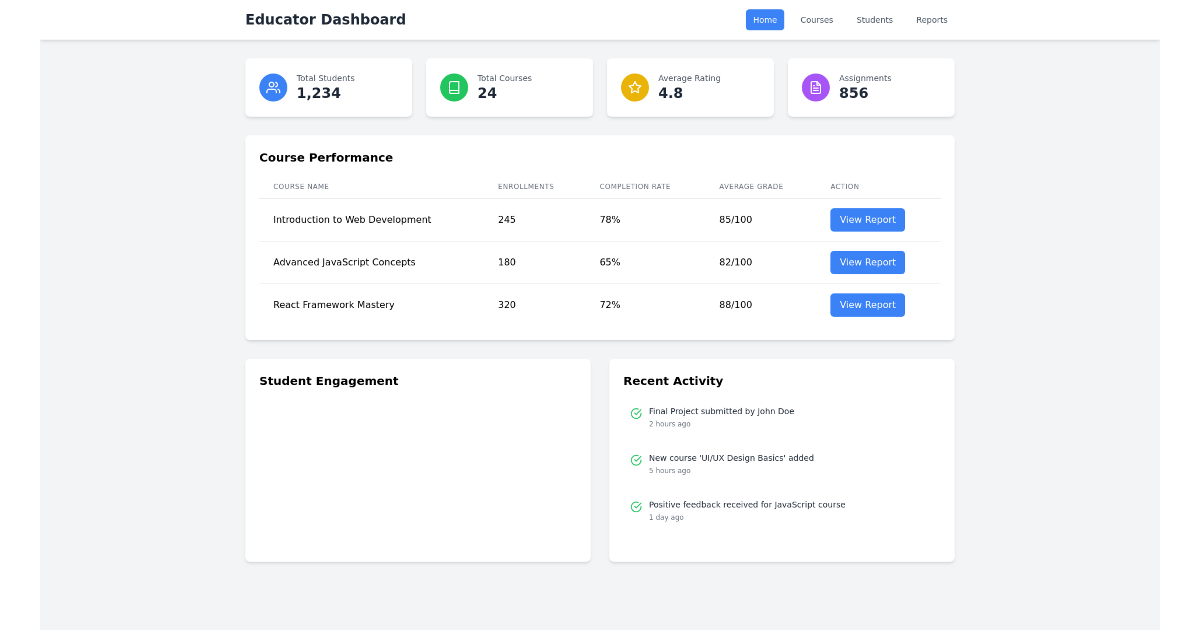Select the React Framework Mastery course row
The width and height of the screenshot is (1200, 630).
coord(334,304)
